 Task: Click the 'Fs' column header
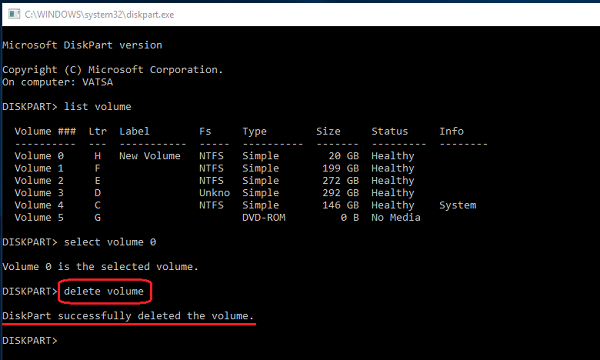[205, 131]
